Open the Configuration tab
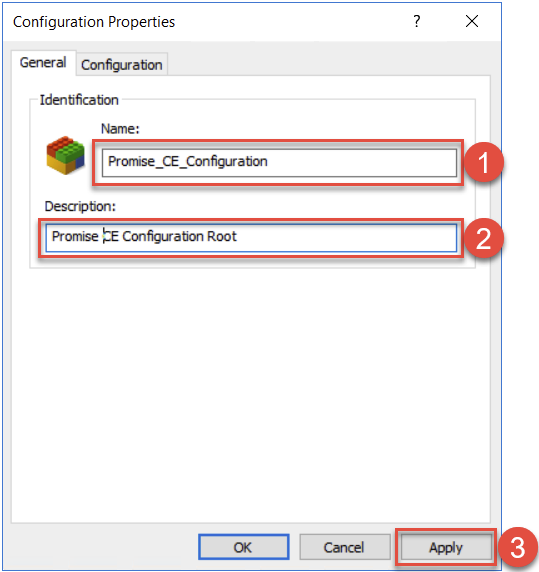The width and height of the screenshot is (539, 572). (x=122, y=65)
